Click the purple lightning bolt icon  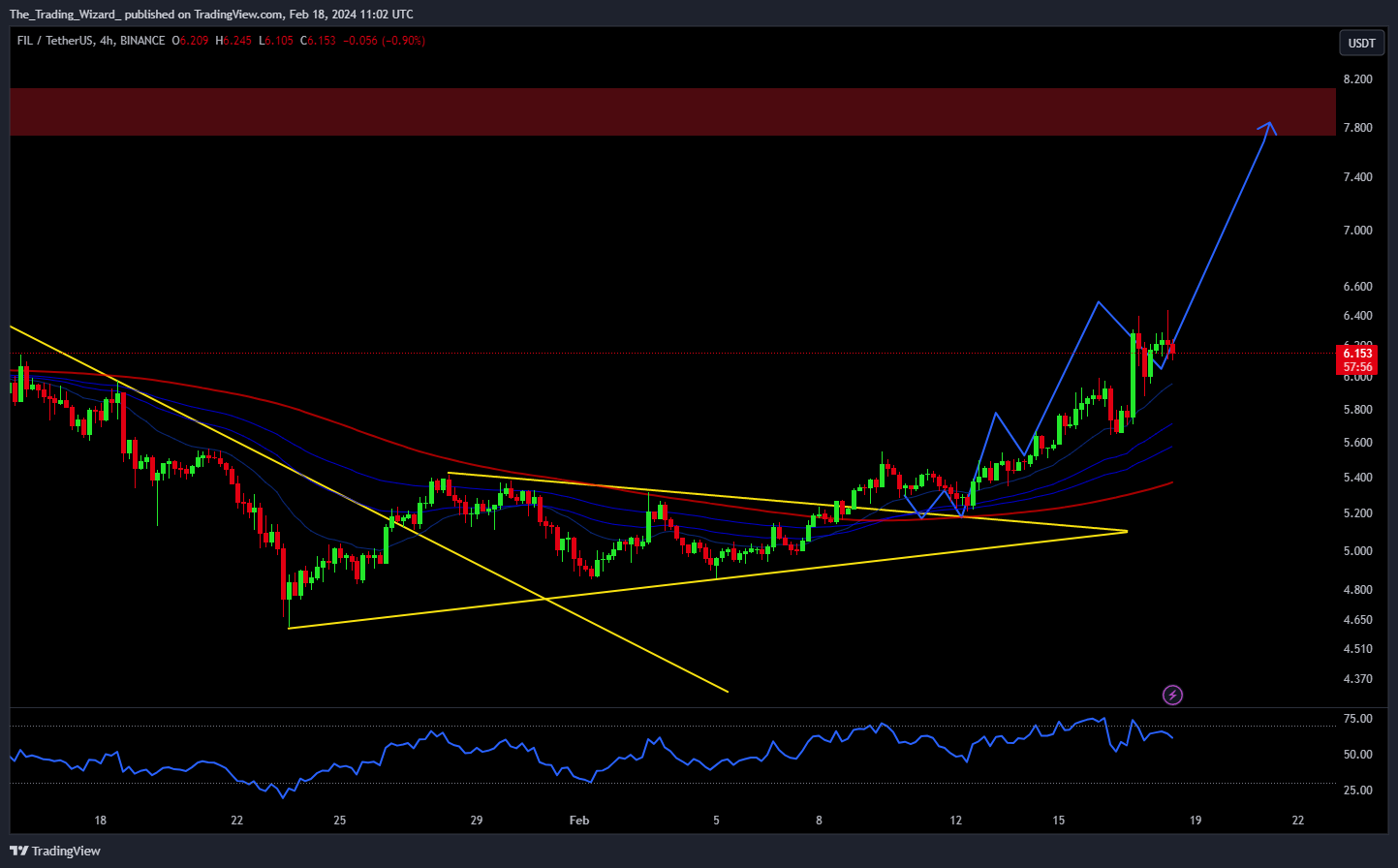1172,695
